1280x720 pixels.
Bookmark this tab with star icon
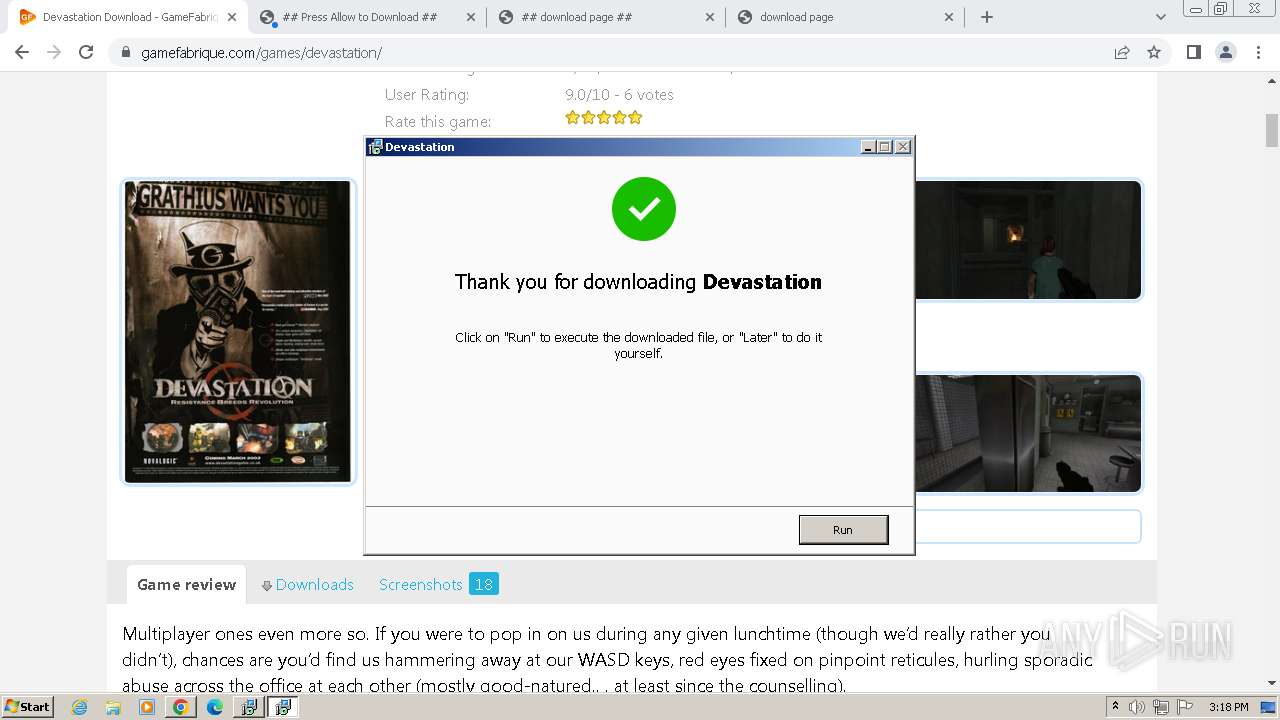tap(1154, 53)
